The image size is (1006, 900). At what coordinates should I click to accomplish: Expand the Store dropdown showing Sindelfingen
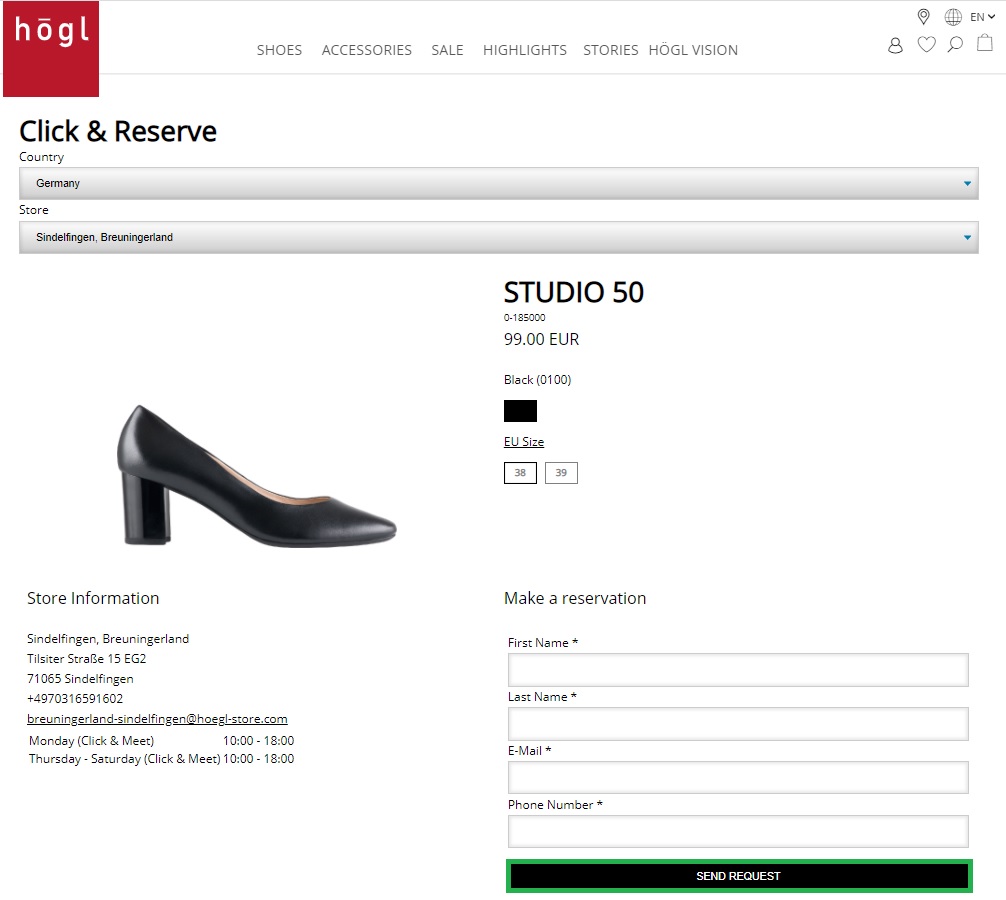click(x=498, y=238)
